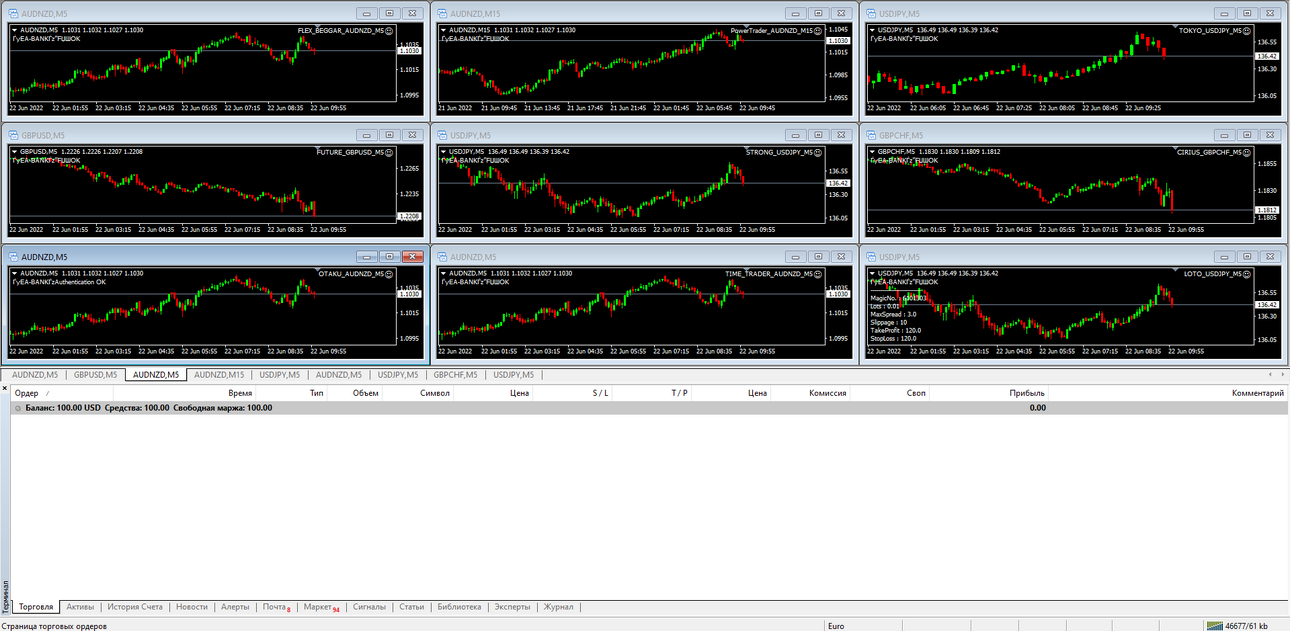Click the Баланс: 100.00 USD summary row
Viewport: 1290px width, 631px height.
(648, 408)
